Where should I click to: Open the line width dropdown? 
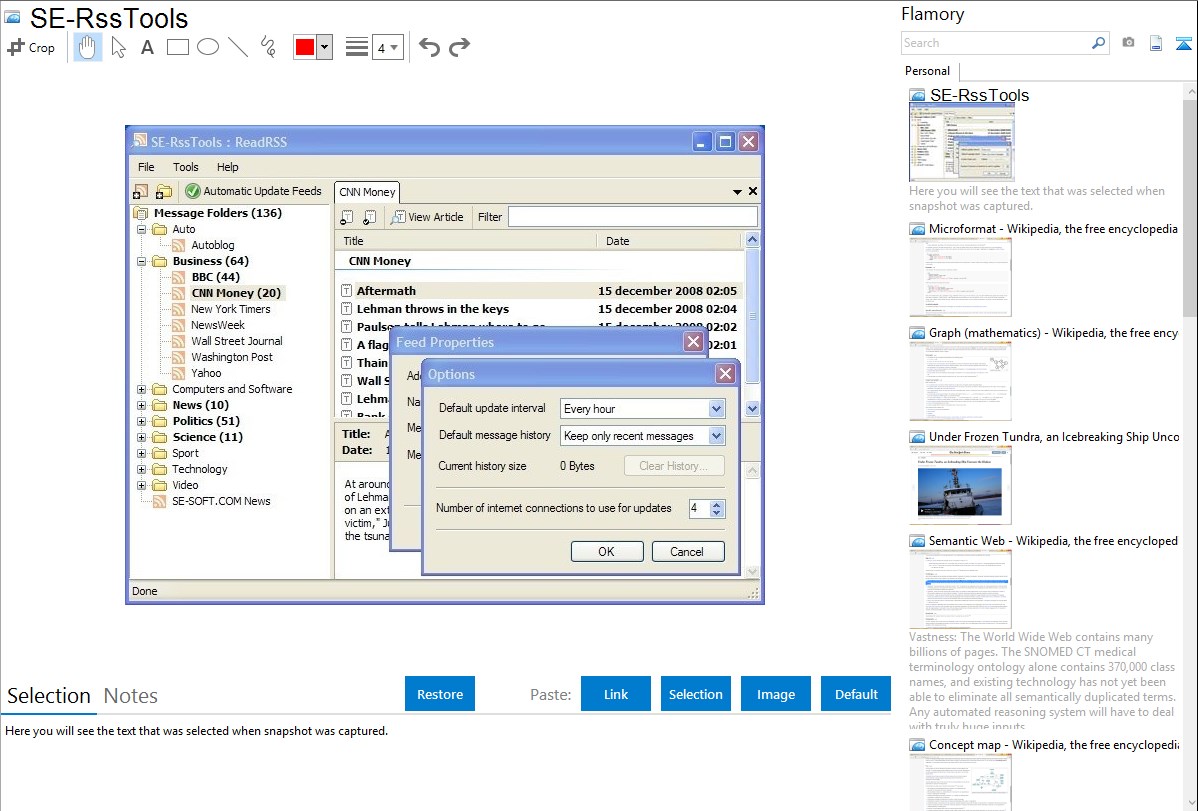coord(387,47)
